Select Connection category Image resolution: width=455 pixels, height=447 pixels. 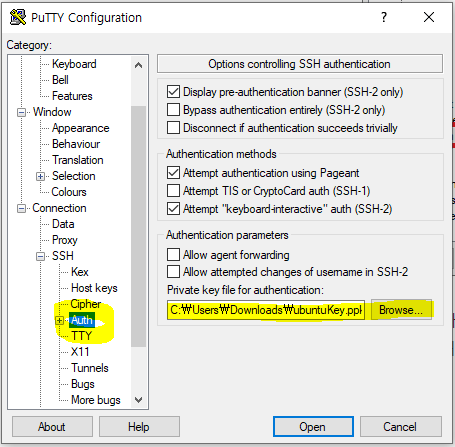(x=59, y=208)
